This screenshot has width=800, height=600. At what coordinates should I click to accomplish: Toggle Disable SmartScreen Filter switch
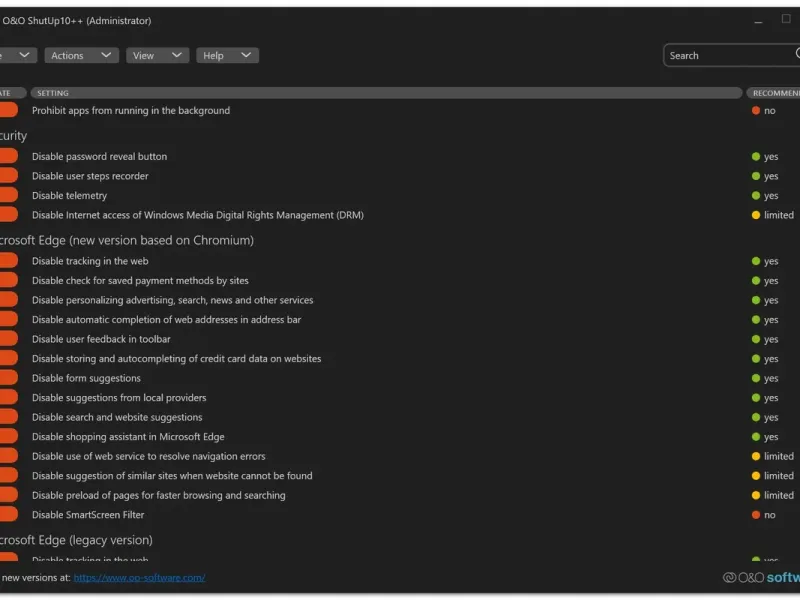[x=9, y=514]
